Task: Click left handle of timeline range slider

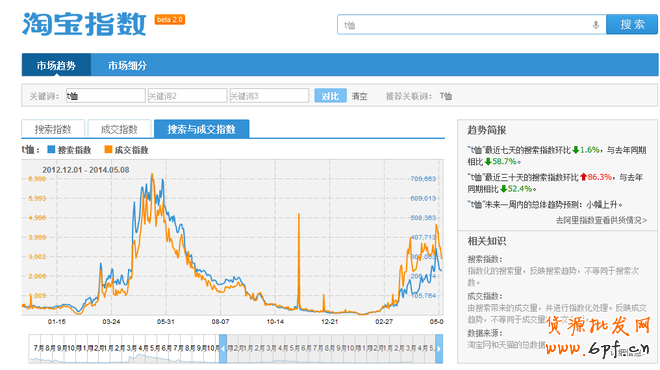Action: pos(223,349)
